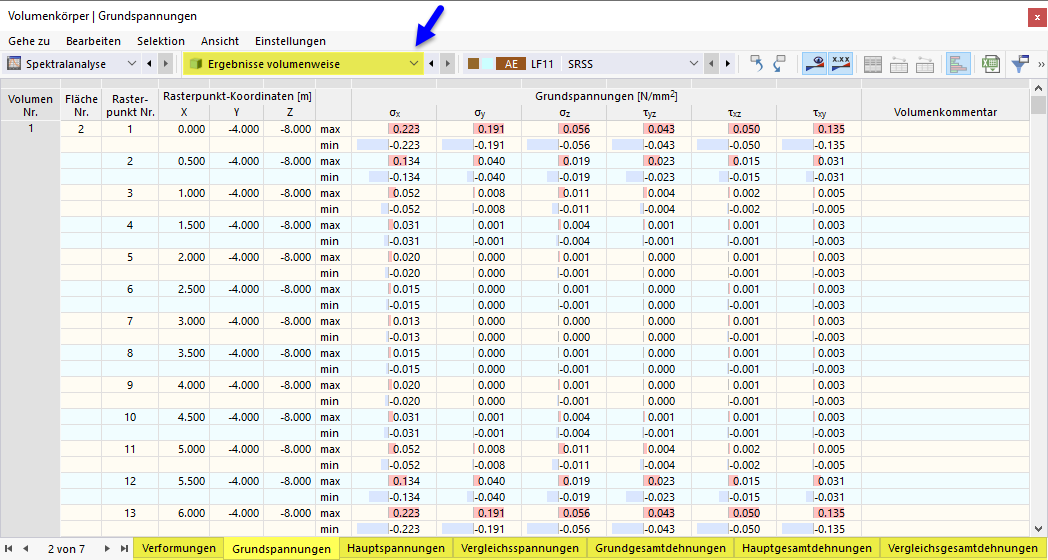The image size is (1048, 560).
Task: Open the Einstellungen menu
Action: tap(290, 41)
